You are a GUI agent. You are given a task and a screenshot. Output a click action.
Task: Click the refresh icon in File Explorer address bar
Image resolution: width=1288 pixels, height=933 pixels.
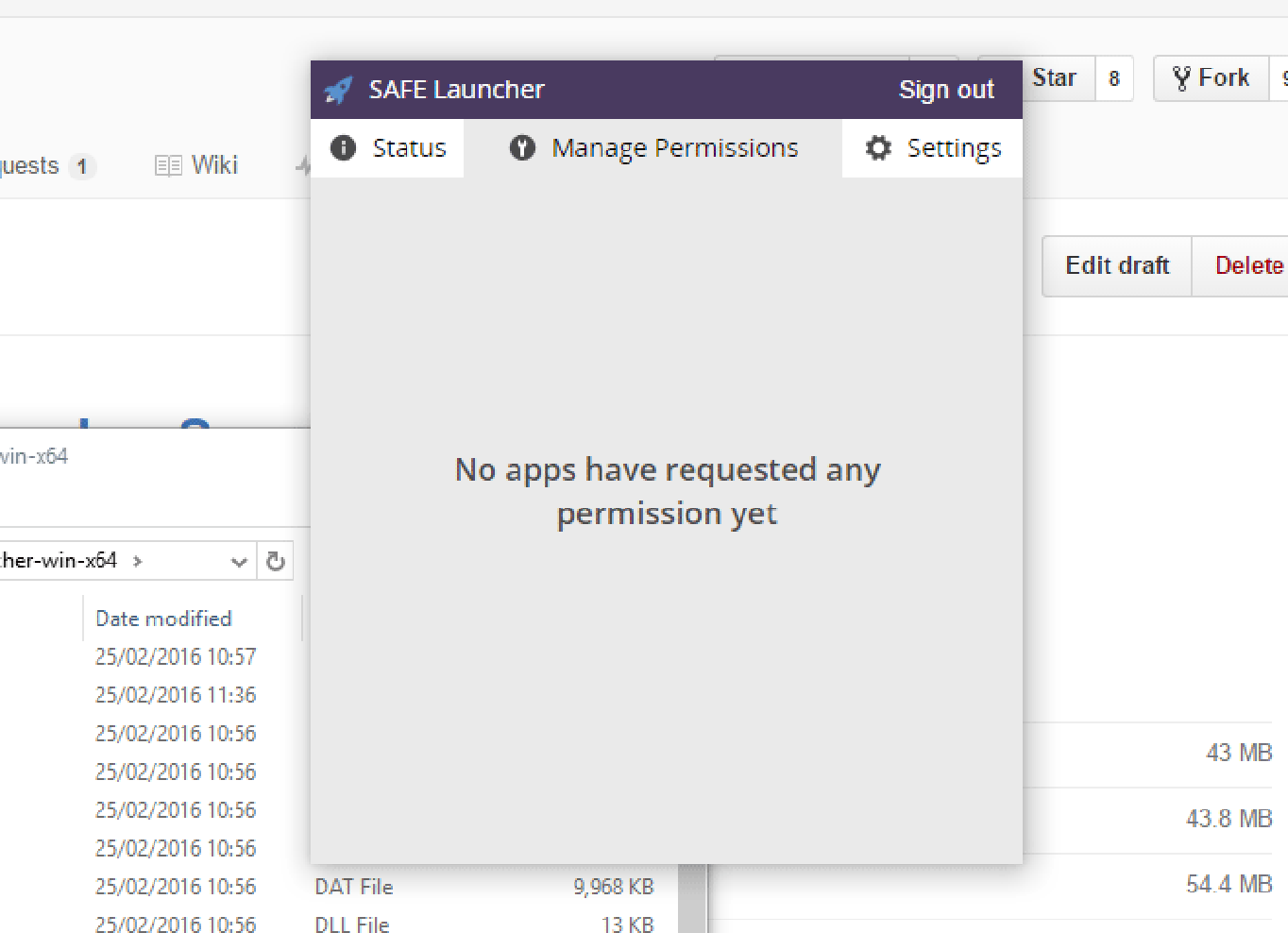coord(276,561)
